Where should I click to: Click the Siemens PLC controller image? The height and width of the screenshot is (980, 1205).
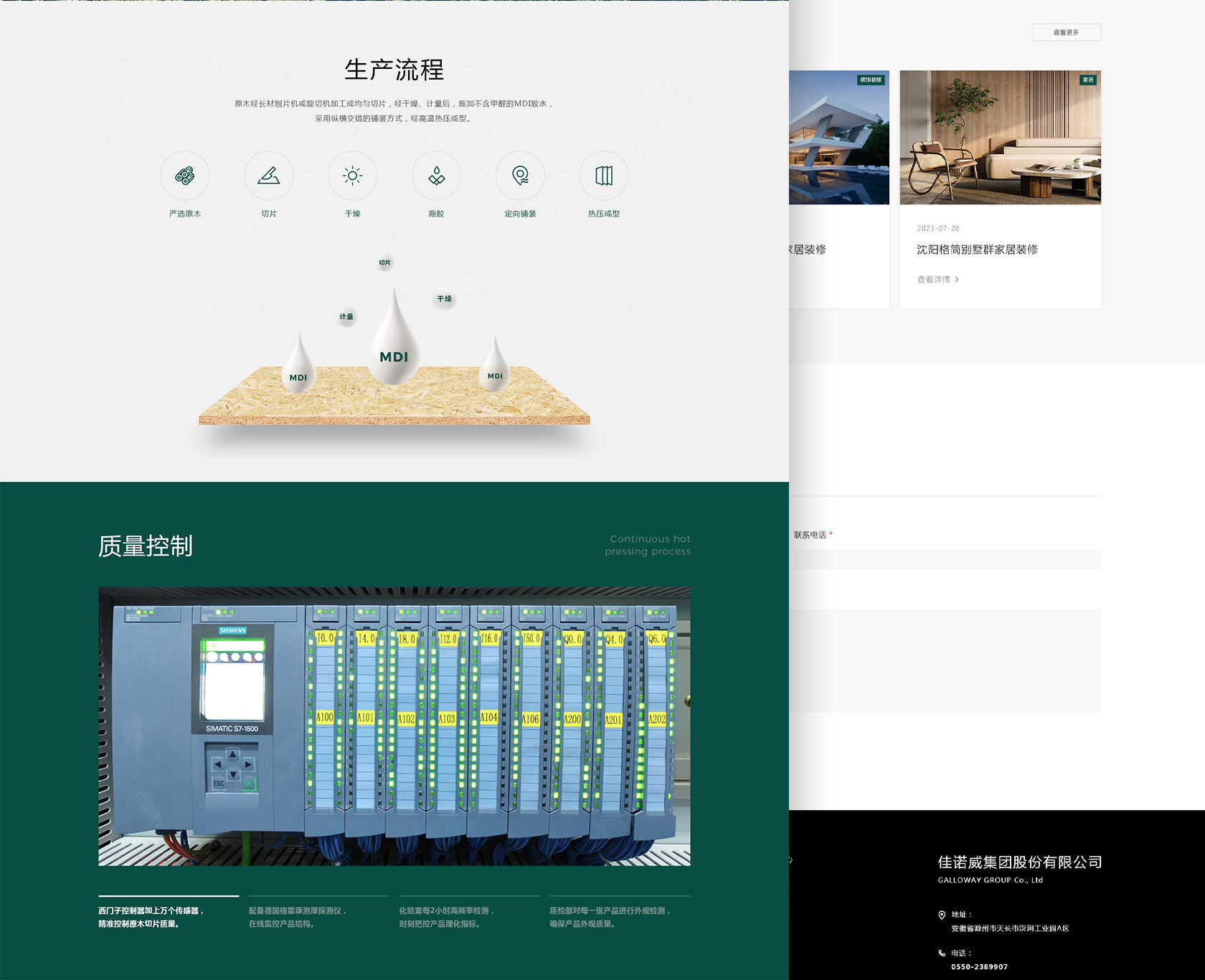tap(394, 726)
